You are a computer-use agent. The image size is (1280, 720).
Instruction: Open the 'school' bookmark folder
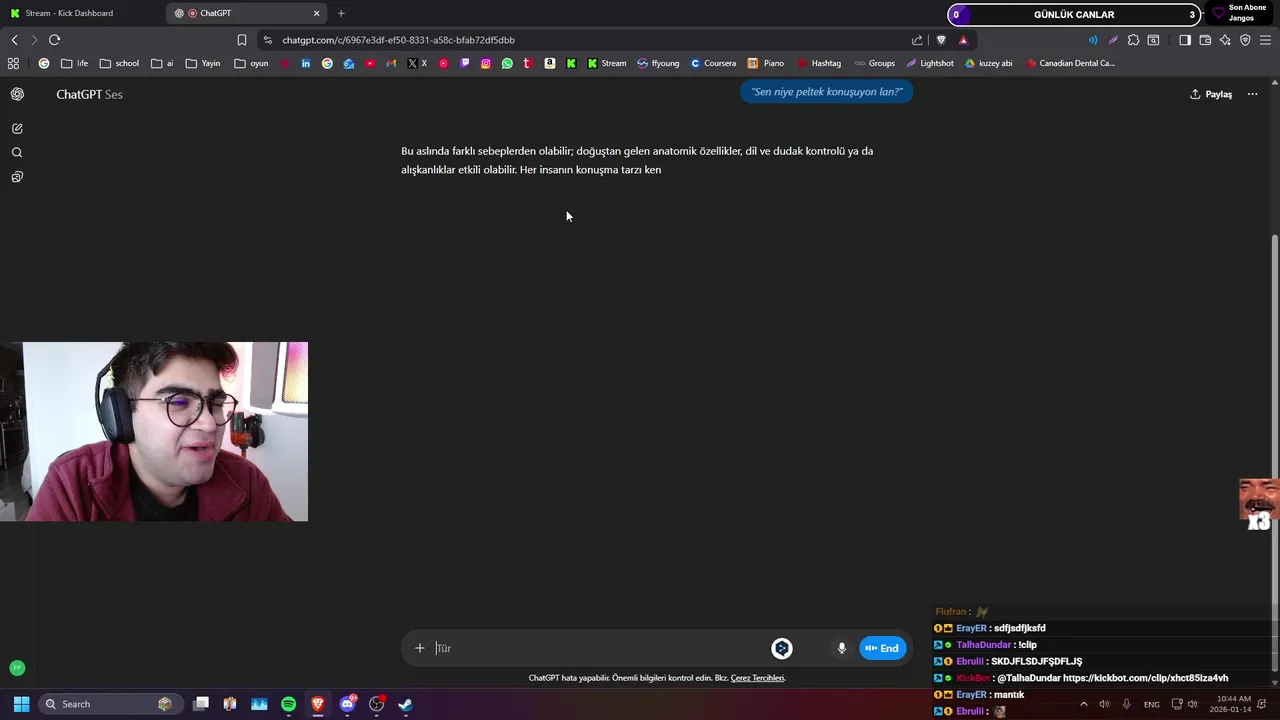[119, 63]
